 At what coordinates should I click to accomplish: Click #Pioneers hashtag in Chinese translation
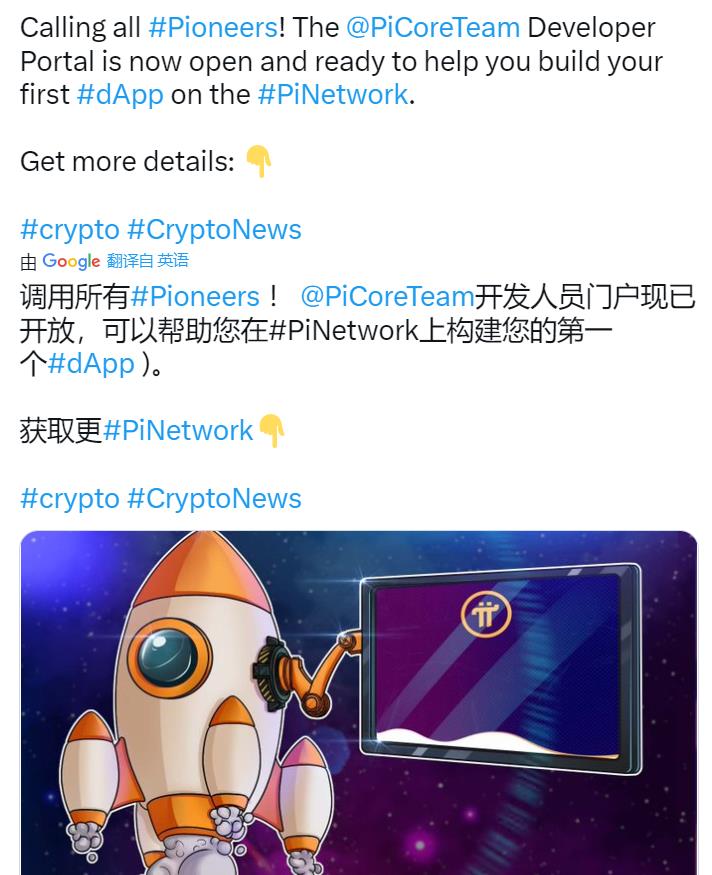pyautogui.click(x=195, y=296)
